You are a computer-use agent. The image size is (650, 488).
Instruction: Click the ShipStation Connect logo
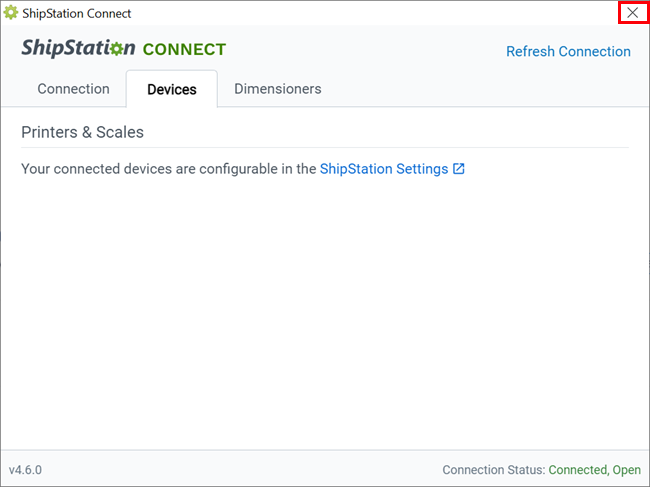pos(124,48)
